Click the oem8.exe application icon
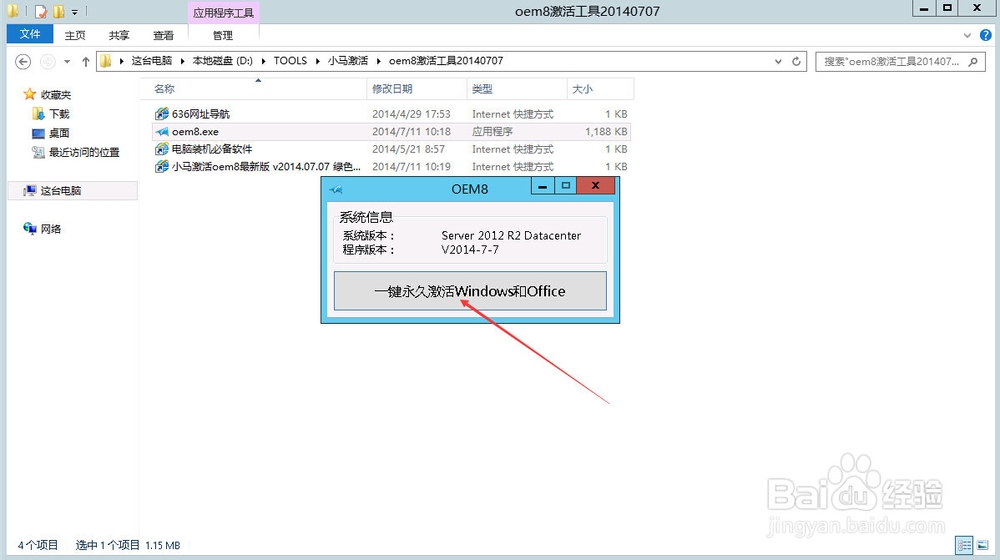This screenshot has height=560, width=1000. point(162,131)
